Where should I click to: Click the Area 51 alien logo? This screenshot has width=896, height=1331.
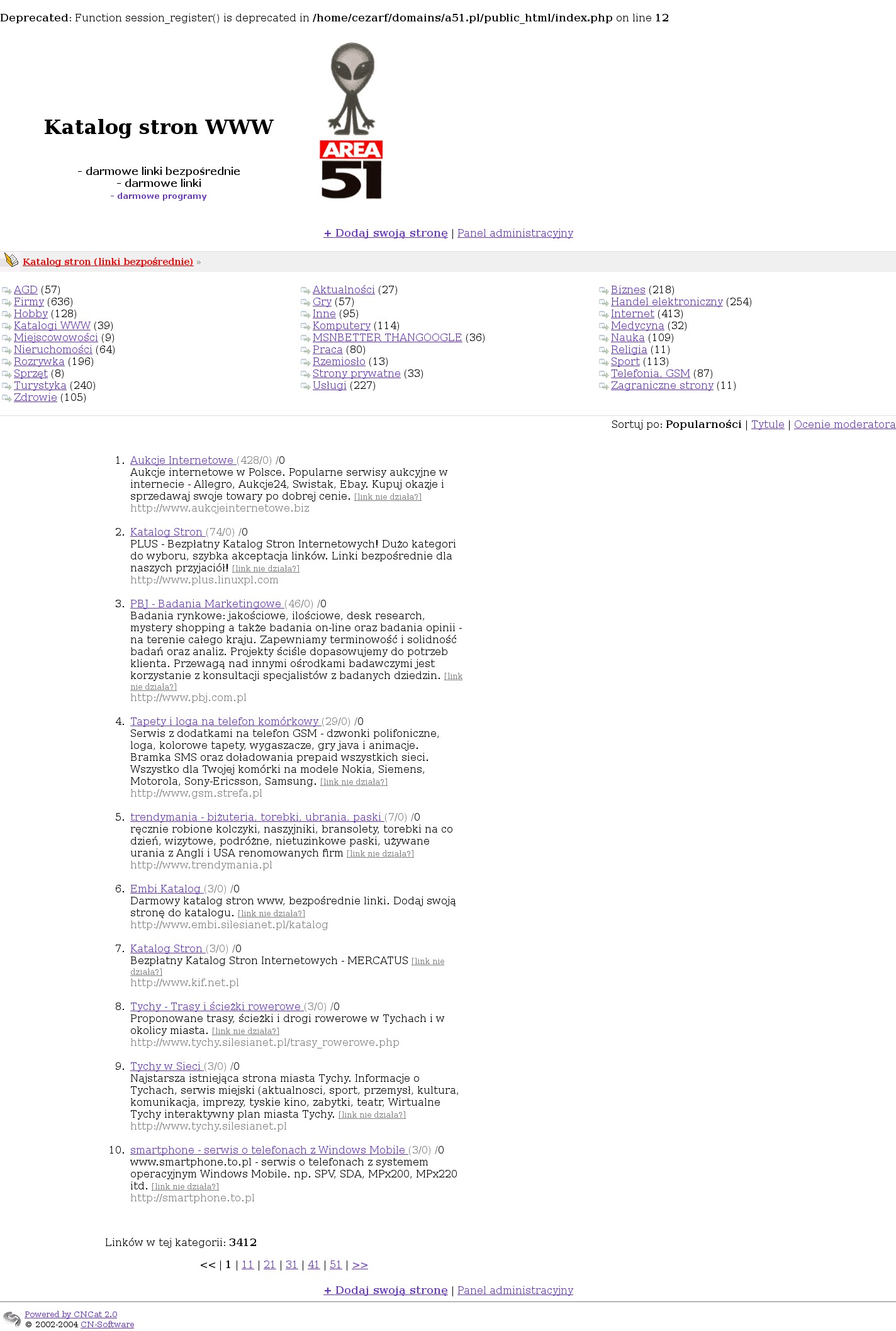(351, 121)
